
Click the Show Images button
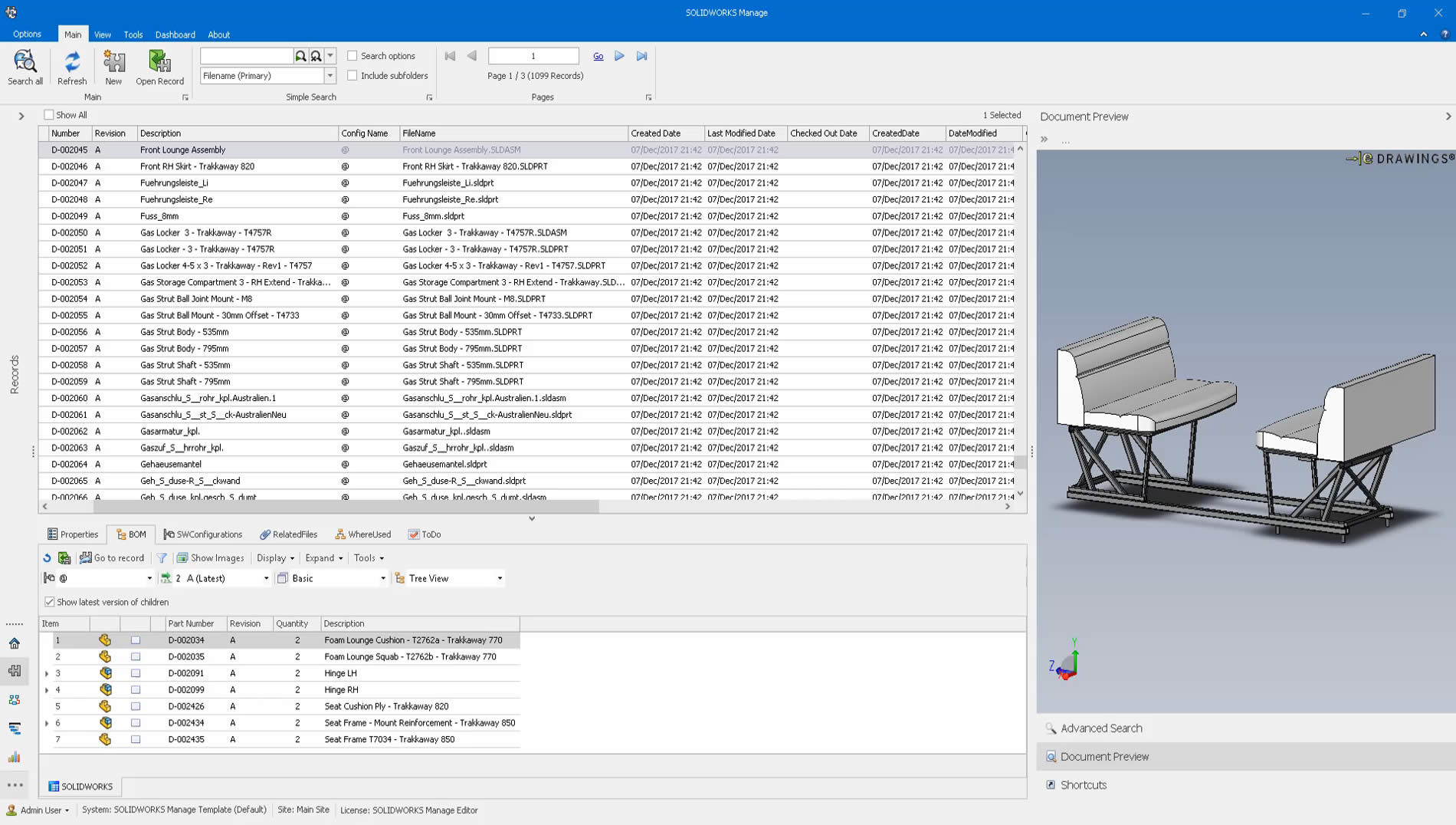click(211, 558)
